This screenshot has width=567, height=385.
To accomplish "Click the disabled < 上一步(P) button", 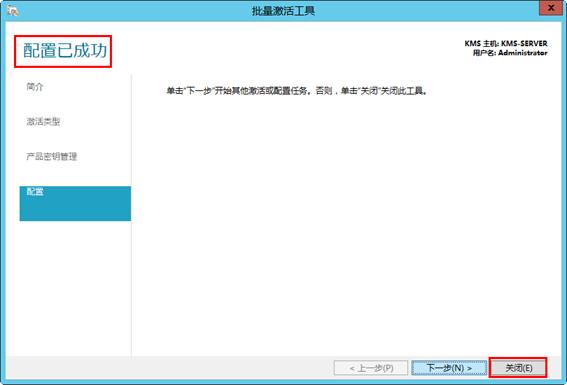I will (x=371, y=368).
